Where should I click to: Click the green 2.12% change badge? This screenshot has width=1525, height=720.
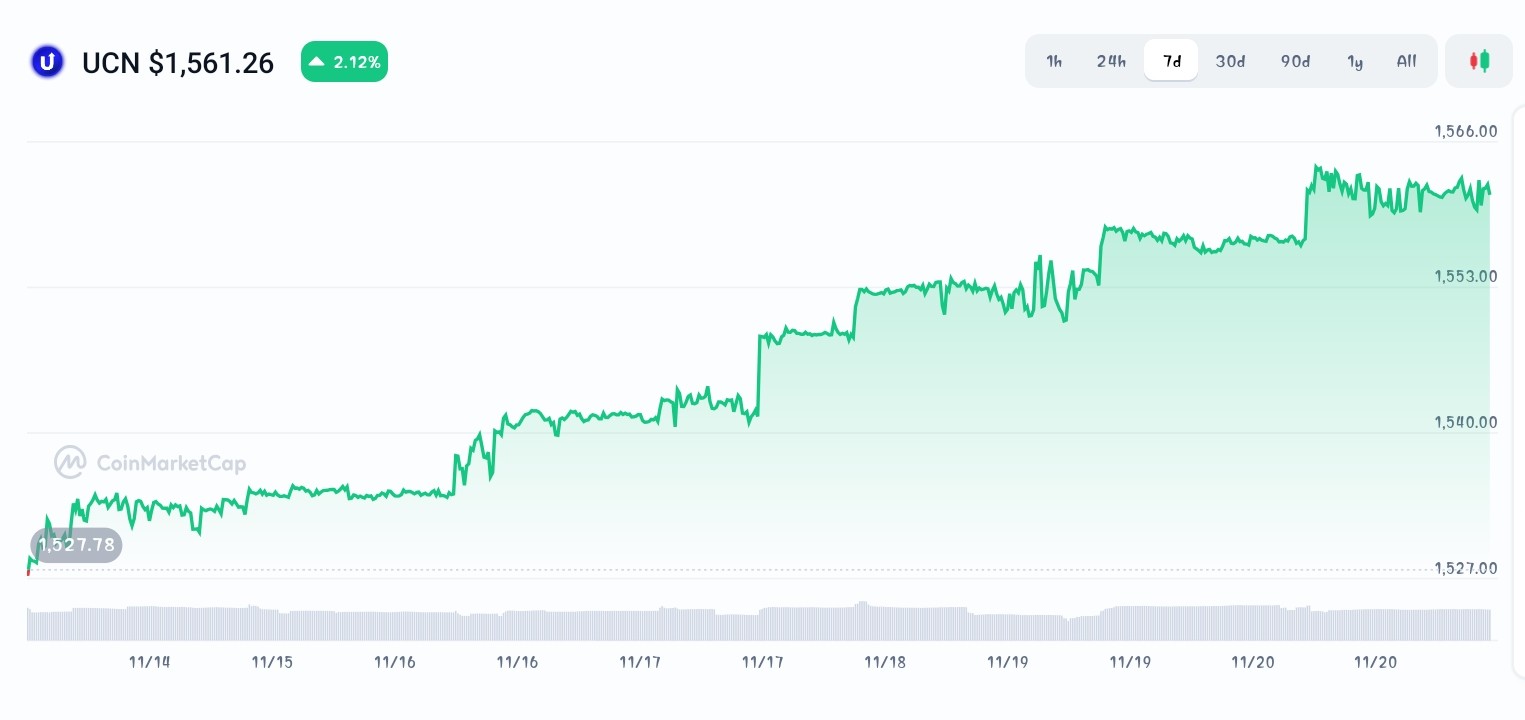[x=344, y=62]
